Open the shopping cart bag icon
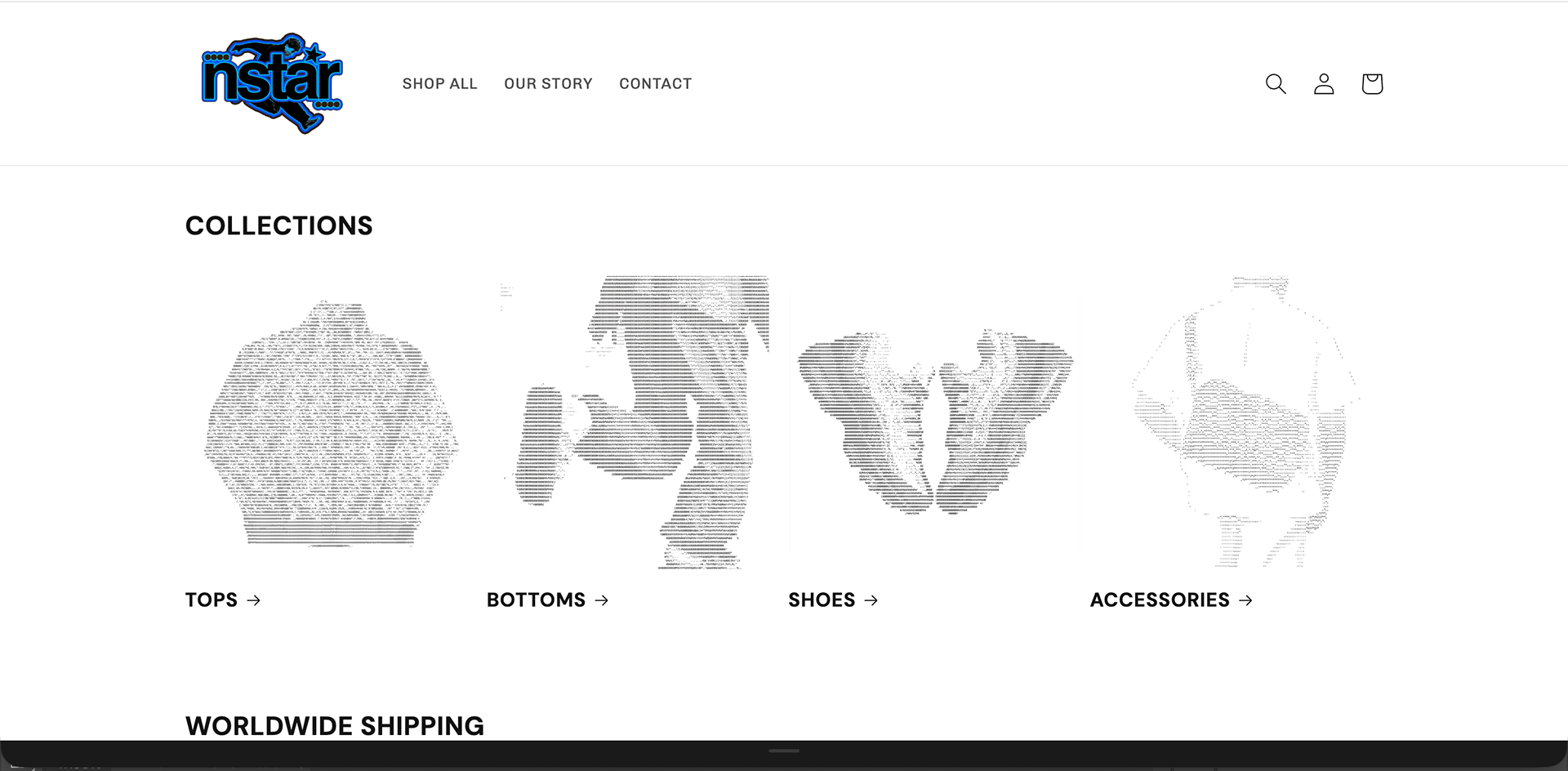This screenshot has width=1568, height=771. [1372, 83]
